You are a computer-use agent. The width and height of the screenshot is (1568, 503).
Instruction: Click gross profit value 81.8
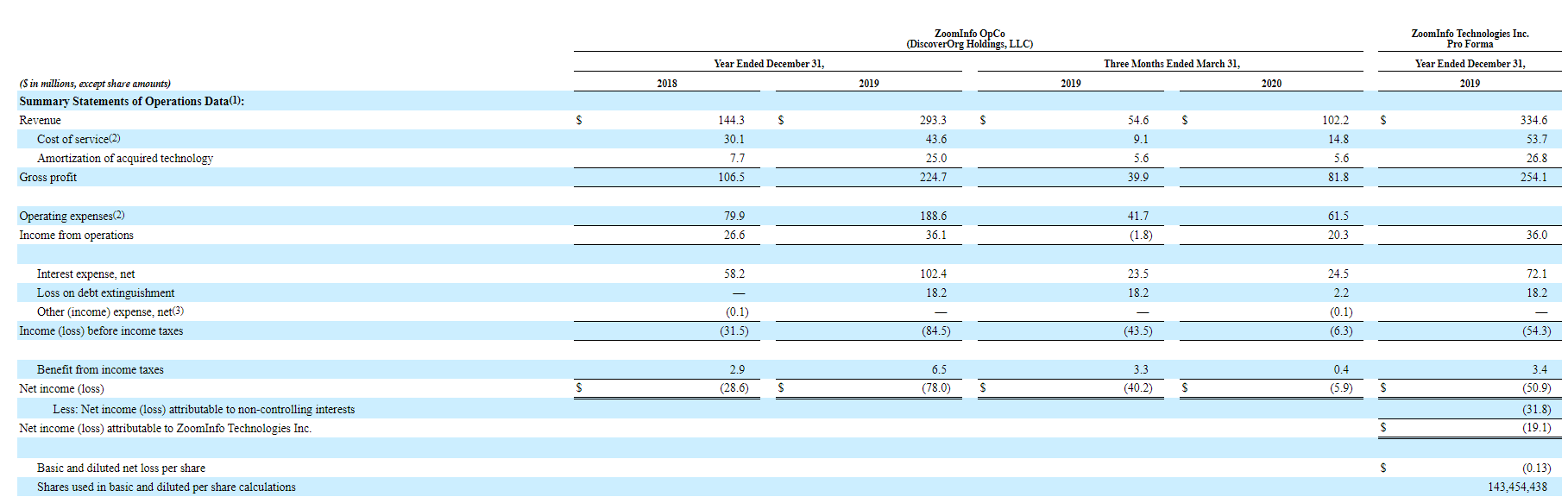click(x=1338, y=177)
